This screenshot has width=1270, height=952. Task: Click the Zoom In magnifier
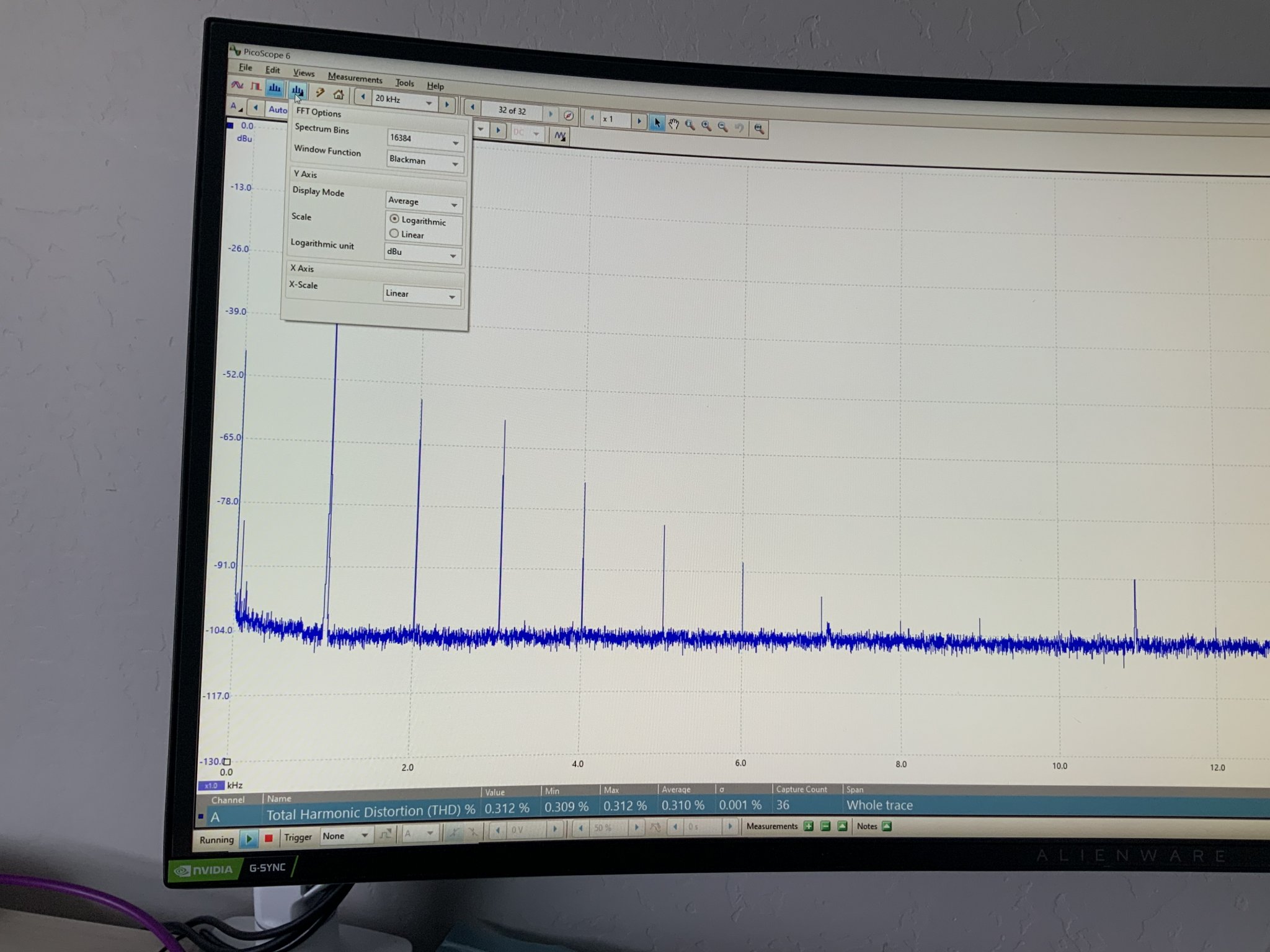coord(706,126)
